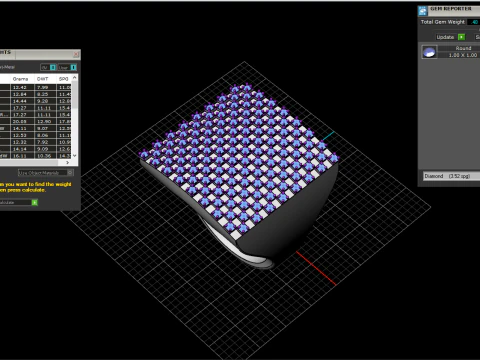Select the 12.42 grams cell
Screen dimensions: 480x360
[22, 87]
